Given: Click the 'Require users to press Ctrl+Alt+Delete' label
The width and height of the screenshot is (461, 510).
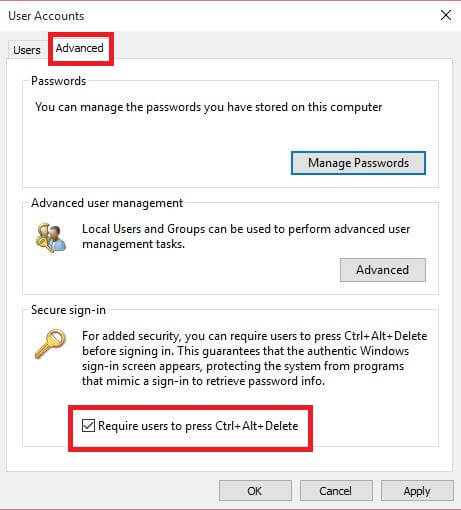Looking at the screenshot, I should tap(198, 426).
